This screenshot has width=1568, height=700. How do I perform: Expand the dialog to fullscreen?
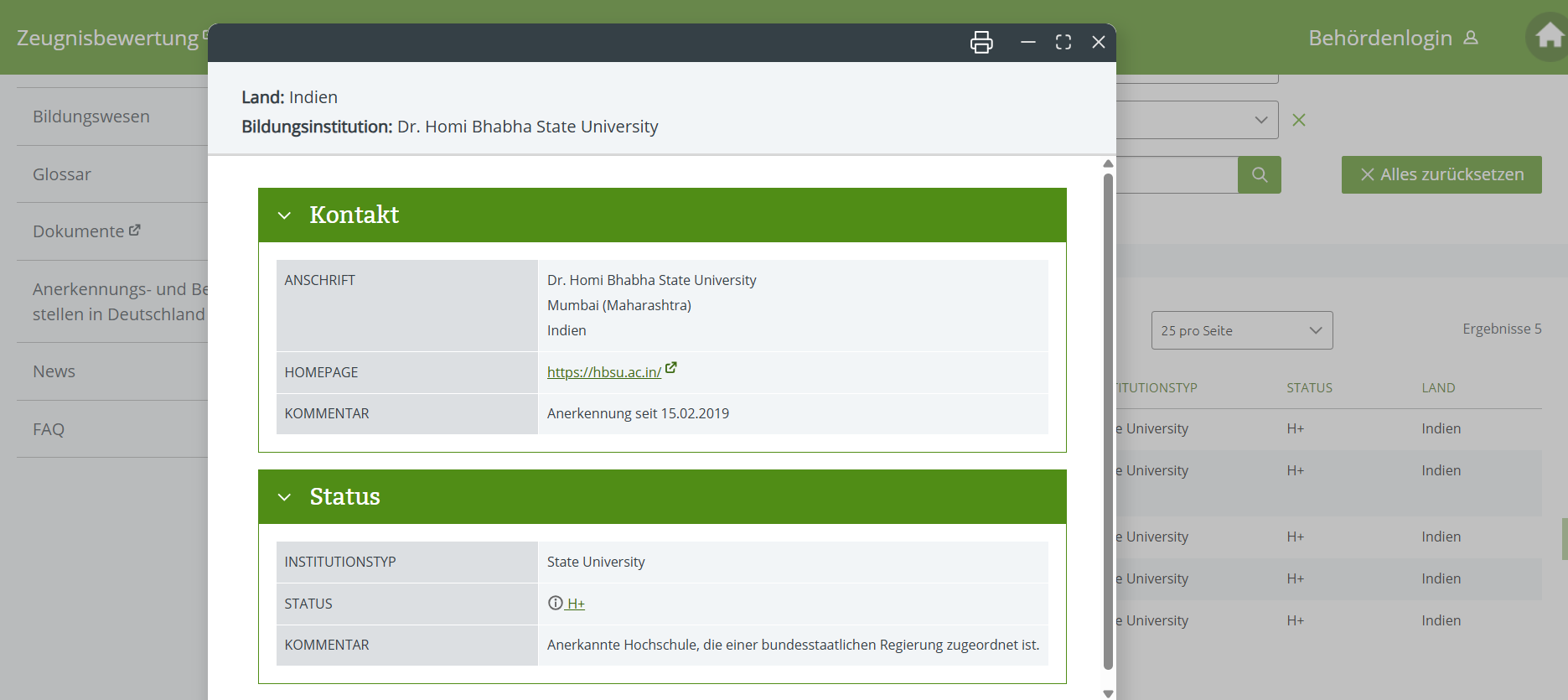1063,42
